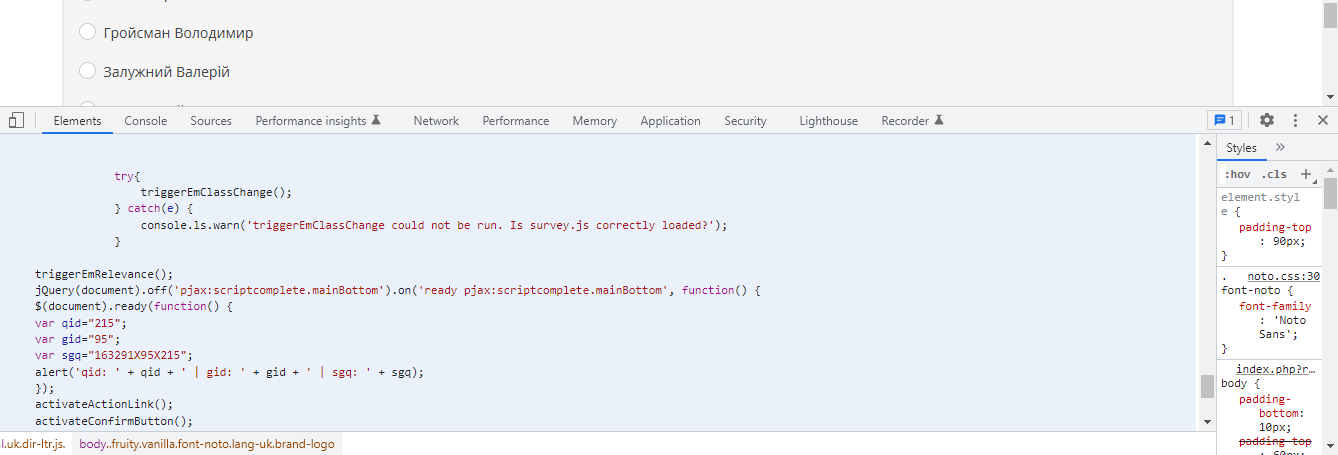Toggle the .cls element classes panel

coord(1274,174)
